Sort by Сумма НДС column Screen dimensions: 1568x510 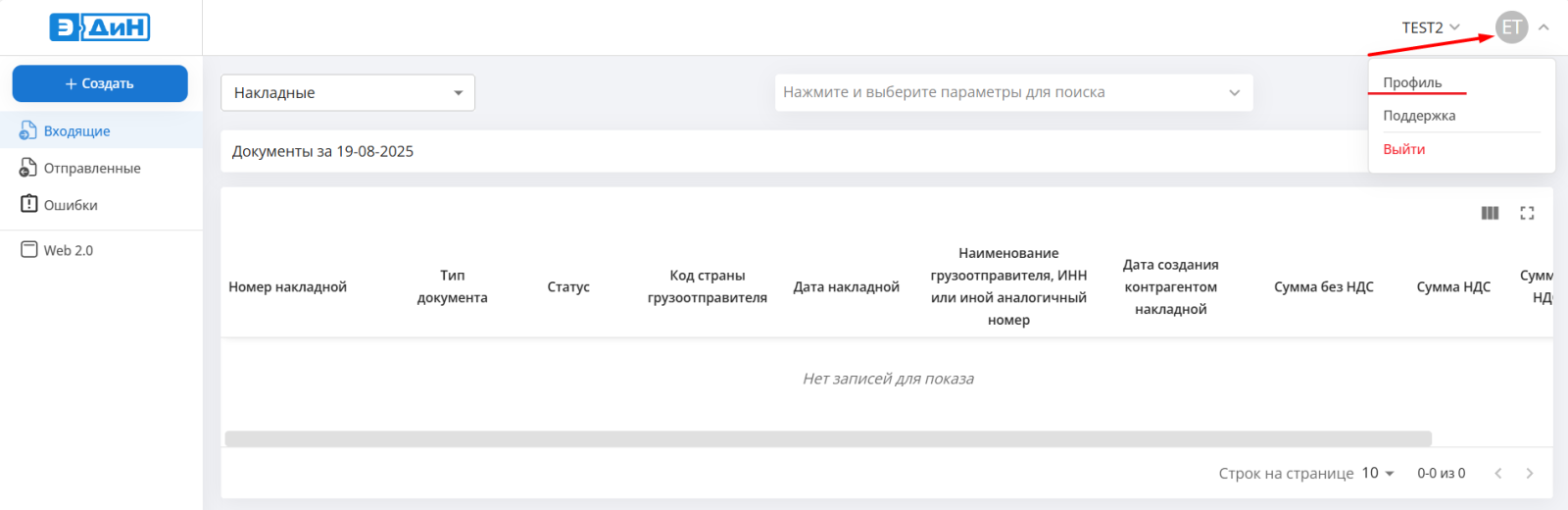coord(1453,286)
